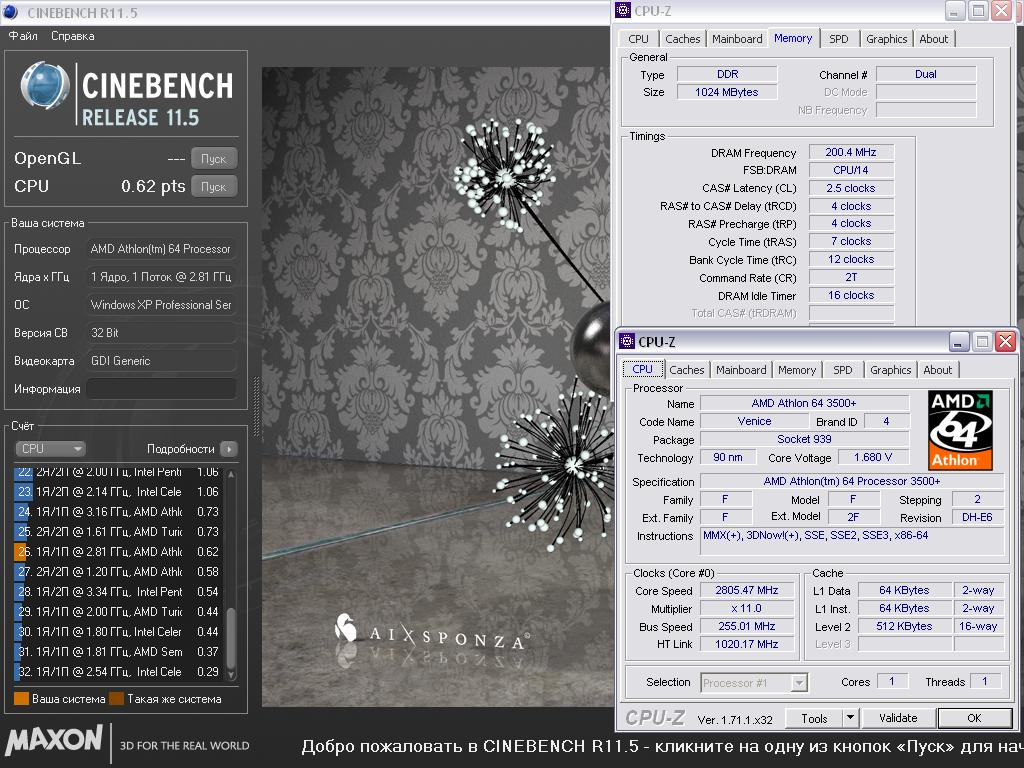
Task: Open About tab in upper CPU-Z window
Action: tap(933, 39)
